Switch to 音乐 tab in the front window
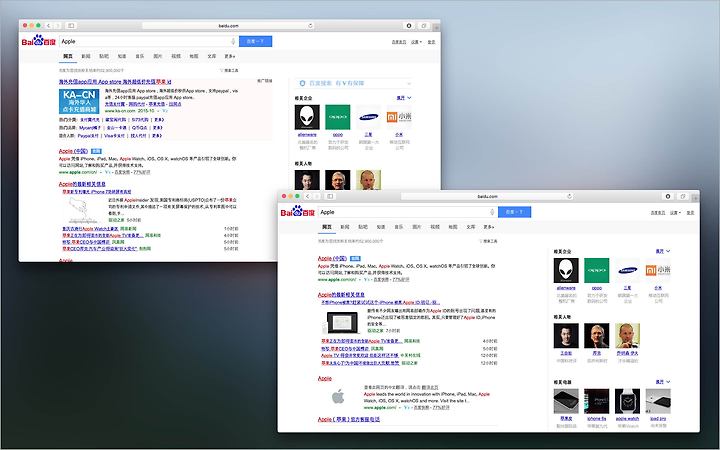This screenshot has width=720, height=450. tap(399, 227)
